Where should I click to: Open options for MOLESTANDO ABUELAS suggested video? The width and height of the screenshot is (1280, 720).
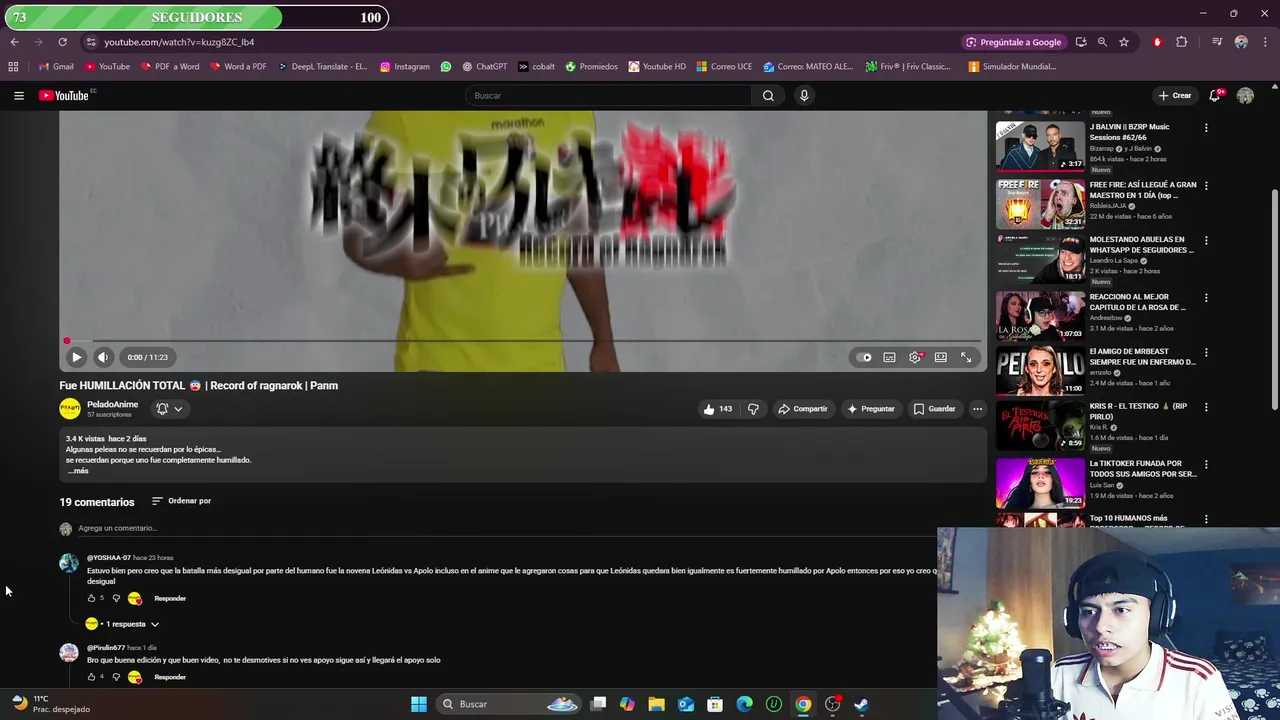[1206, 240]
